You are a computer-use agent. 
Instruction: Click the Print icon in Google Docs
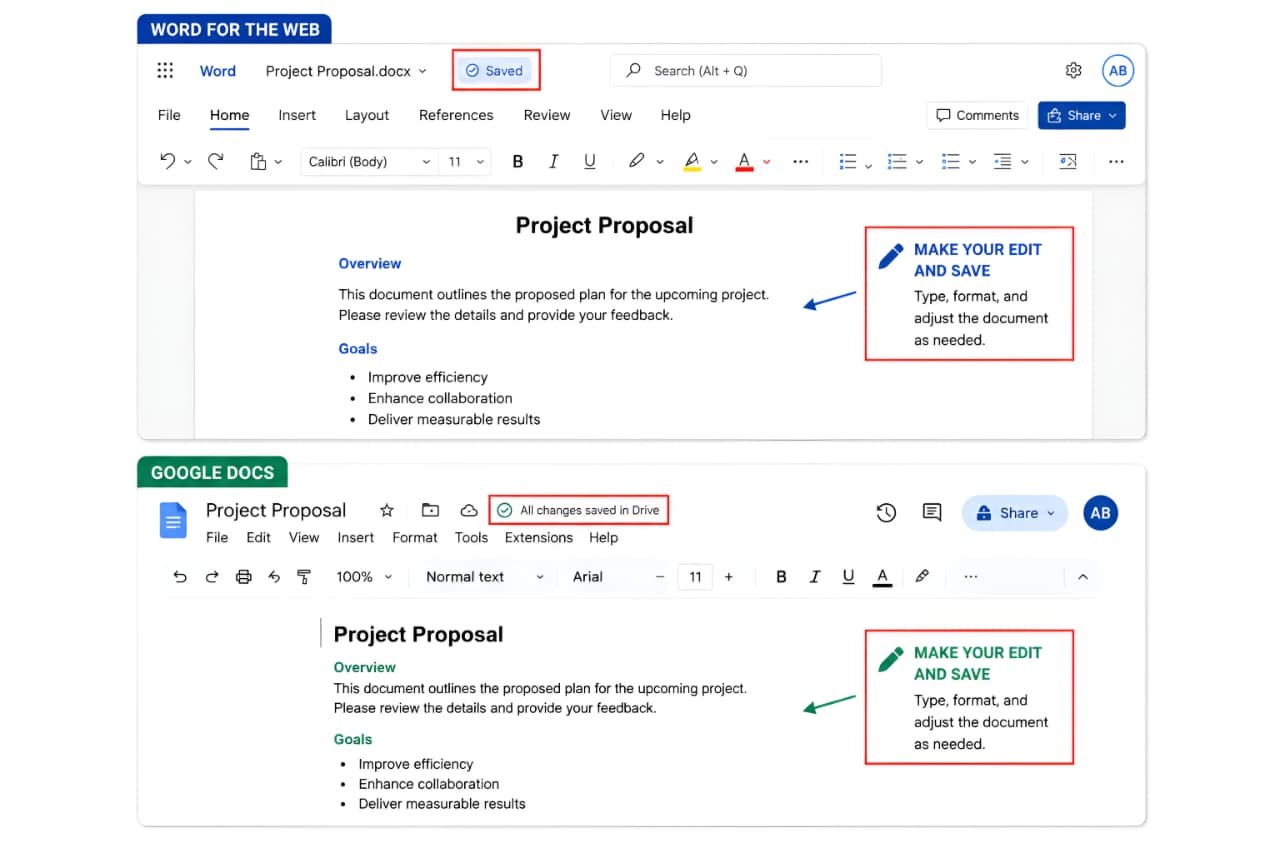coord(243,577)
